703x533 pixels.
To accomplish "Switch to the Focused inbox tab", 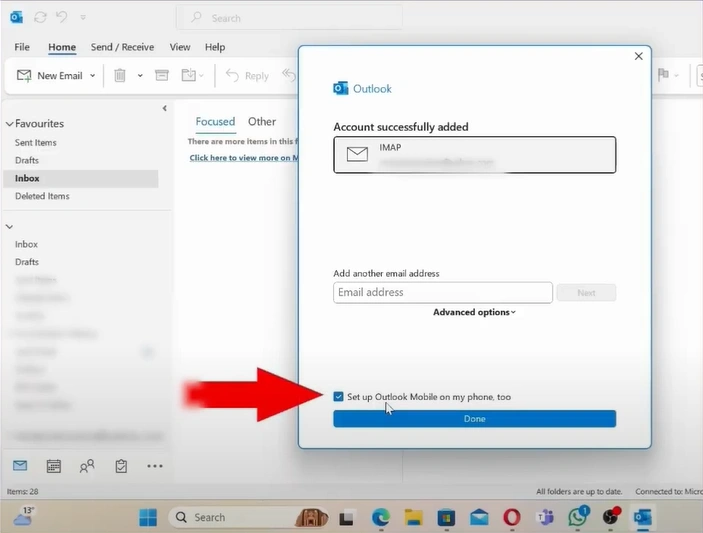I will click(x=215, y=122).
